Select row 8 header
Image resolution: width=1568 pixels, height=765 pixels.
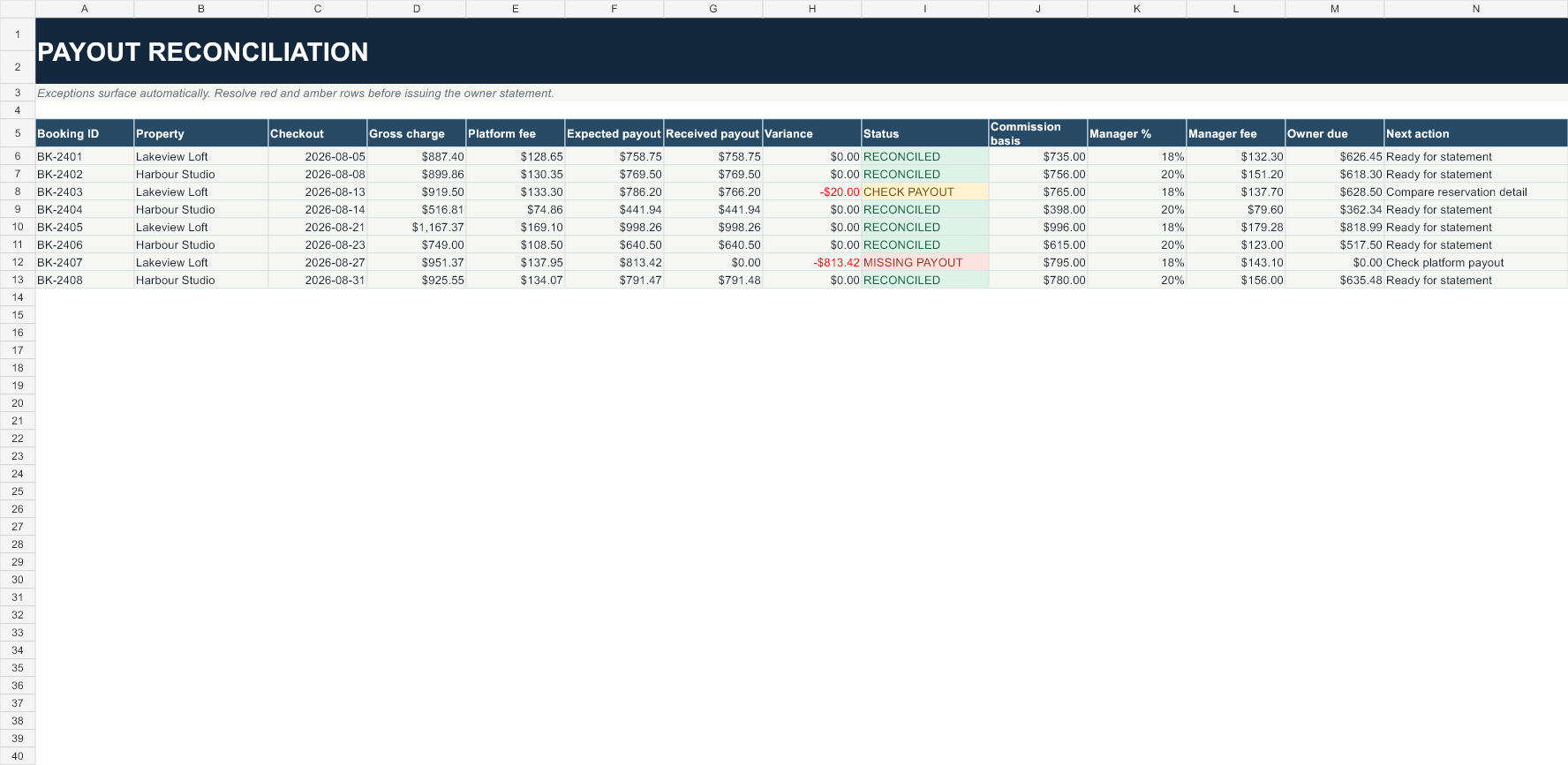18,191
